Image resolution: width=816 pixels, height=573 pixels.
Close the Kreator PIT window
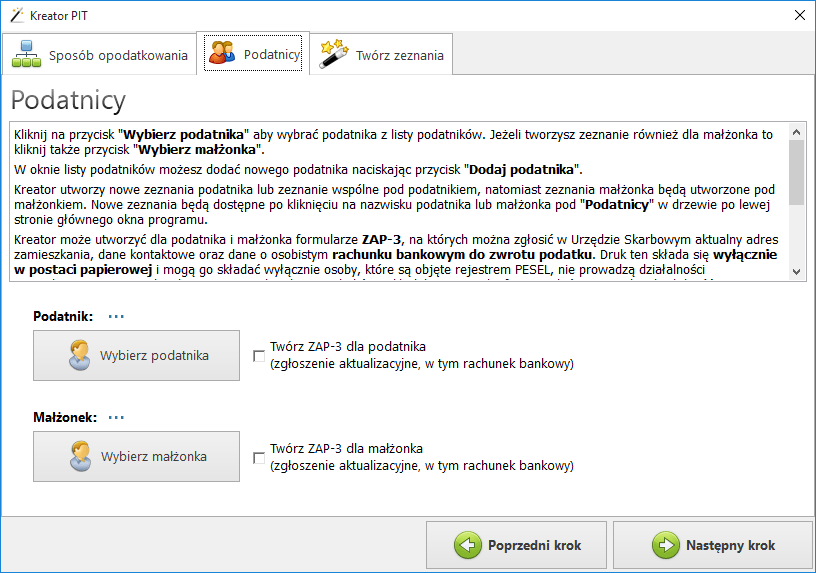[799, 15]
